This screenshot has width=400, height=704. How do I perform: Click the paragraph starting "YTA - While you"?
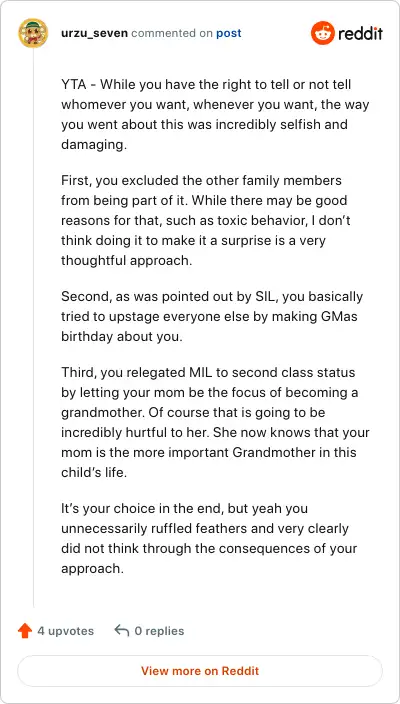click(215, 114)
